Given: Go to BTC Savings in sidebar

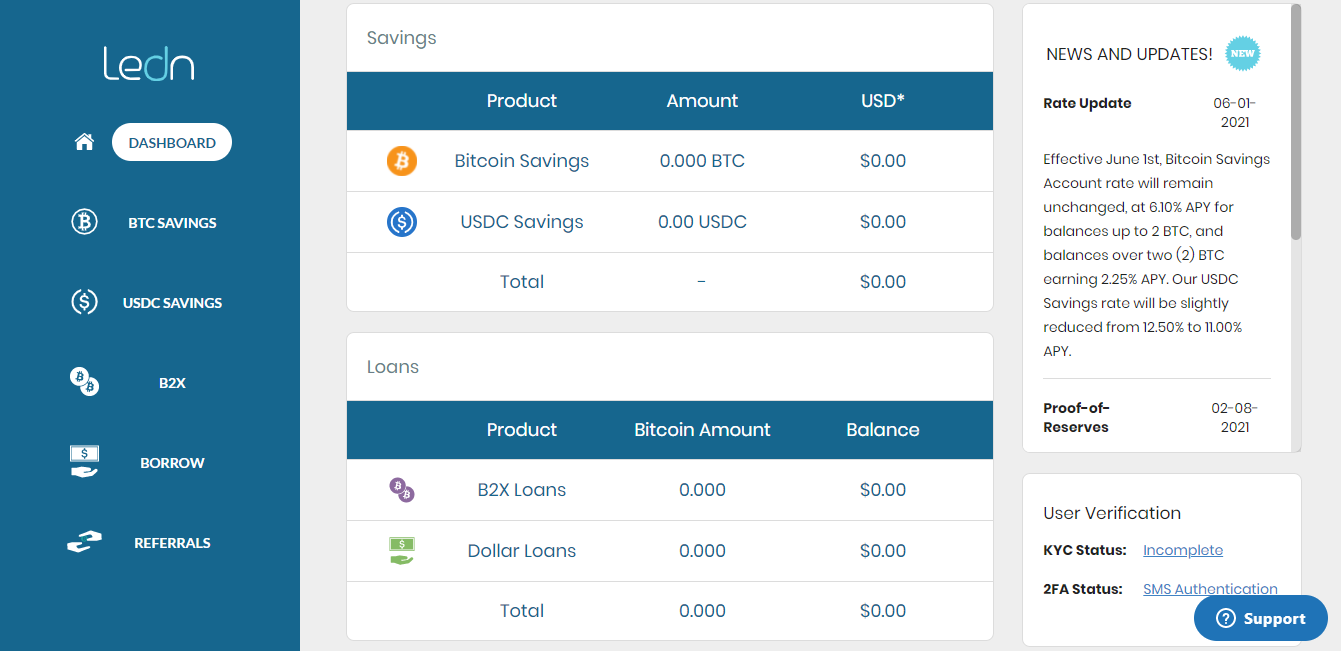Looking at the screenshot, I should pos(172,223).
